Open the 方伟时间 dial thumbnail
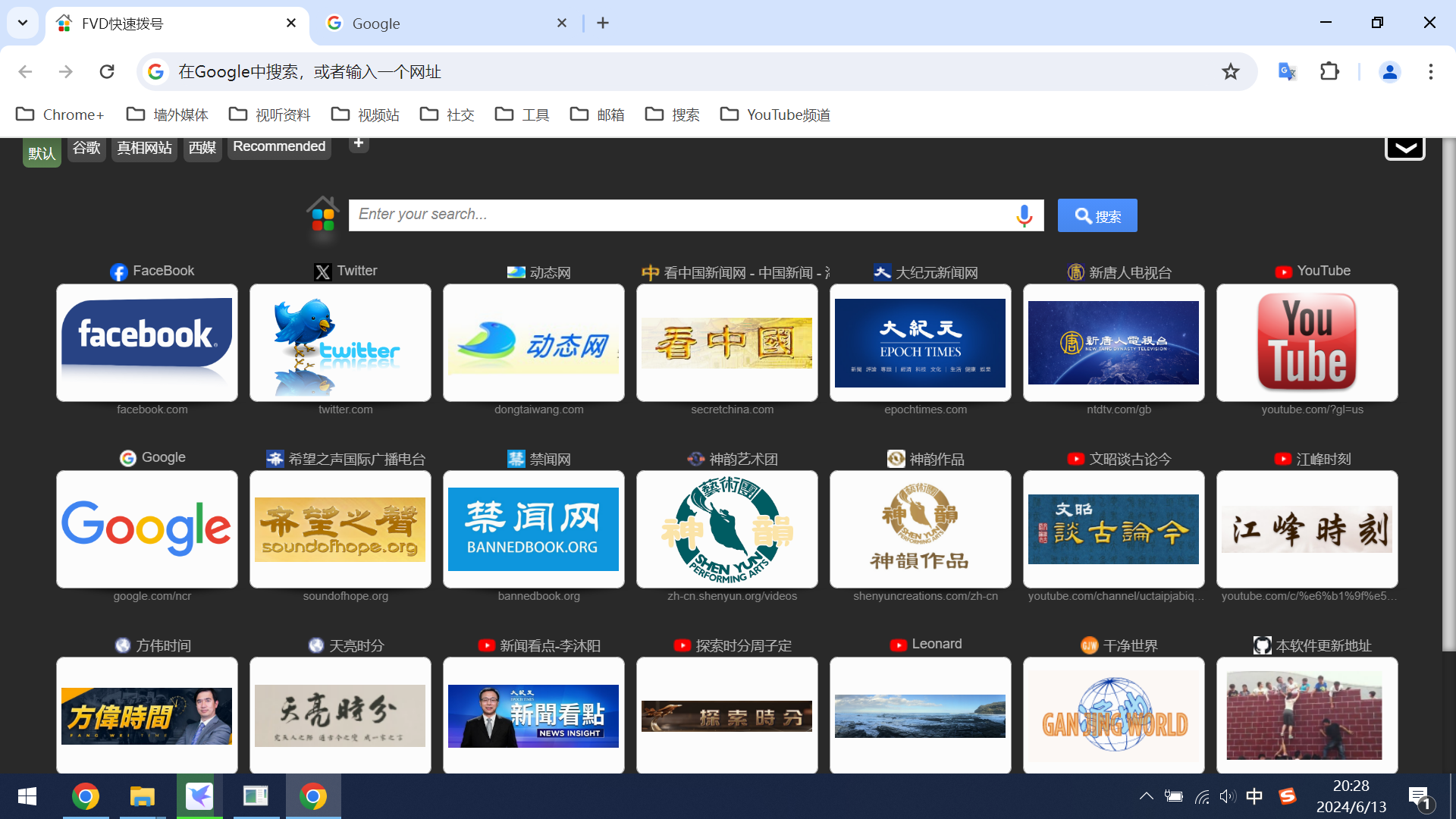1456x819 pixels. coord(147,715)
